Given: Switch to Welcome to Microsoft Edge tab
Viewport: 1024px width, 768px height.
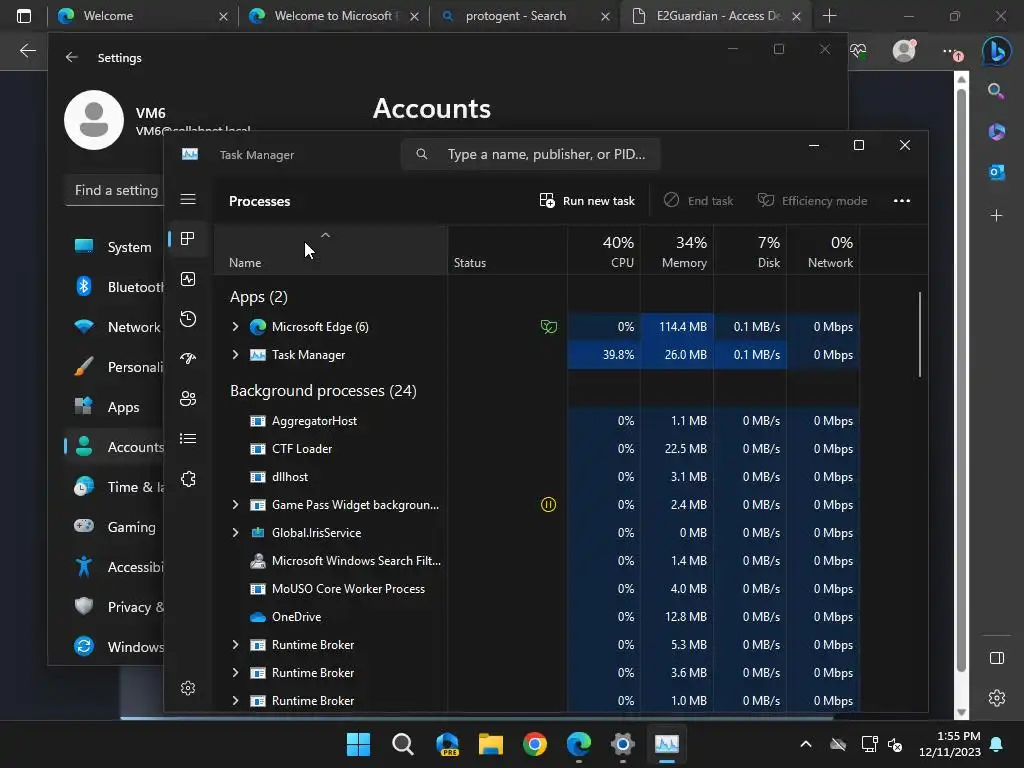Looking at the screenshot, I should (x=332, y=16).
